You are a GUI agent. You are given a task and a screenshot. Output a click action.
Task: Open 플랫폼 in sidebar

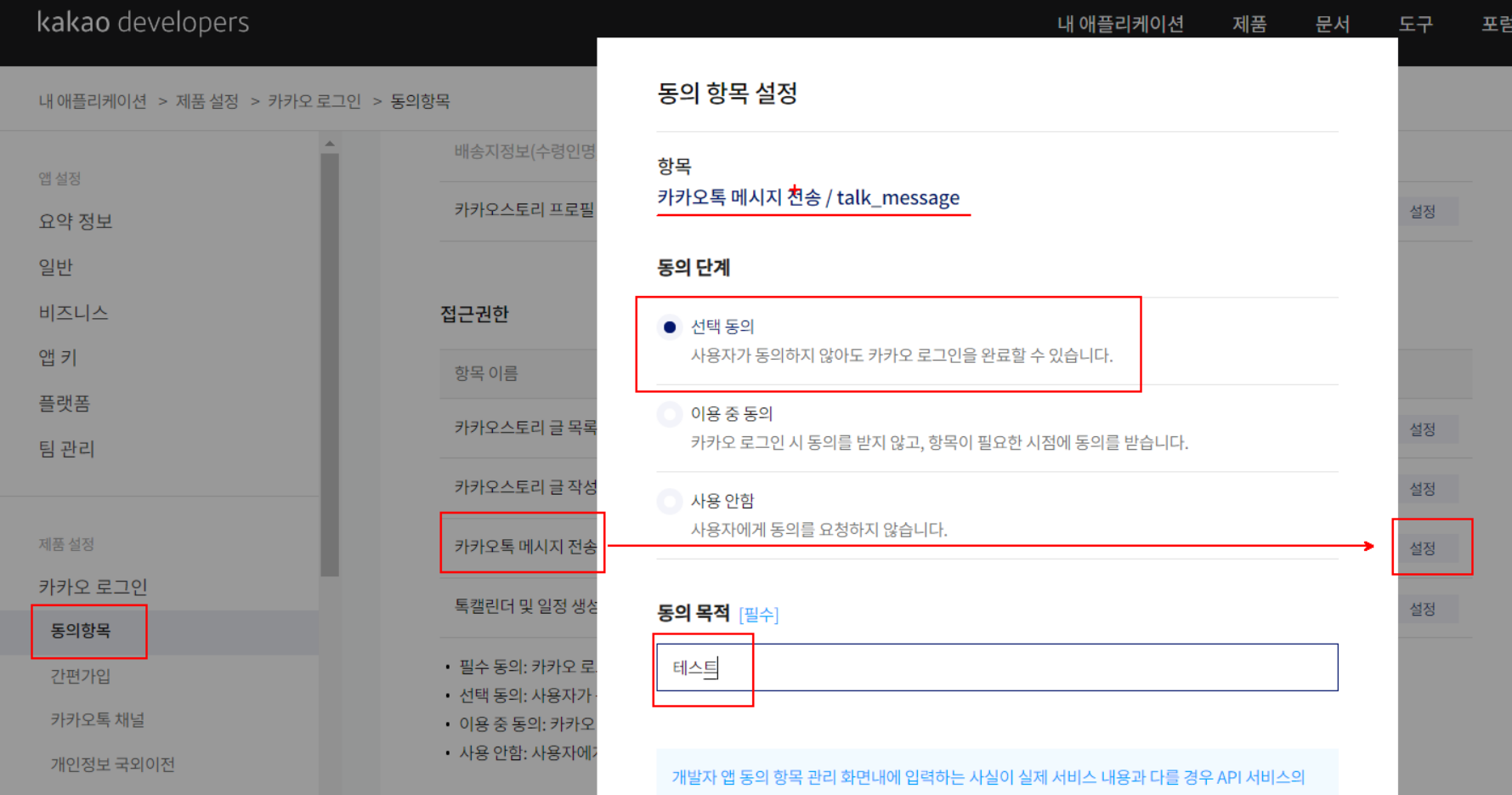64,403
